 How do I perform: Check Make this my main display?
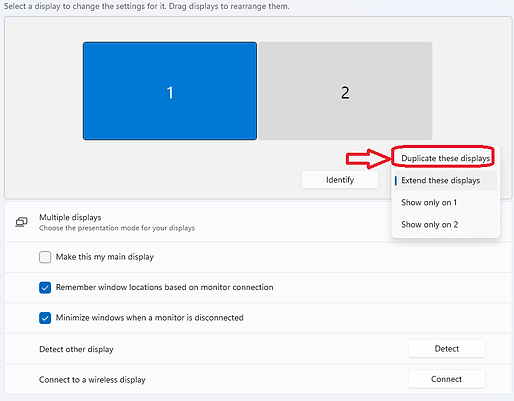tap(45, 257)
